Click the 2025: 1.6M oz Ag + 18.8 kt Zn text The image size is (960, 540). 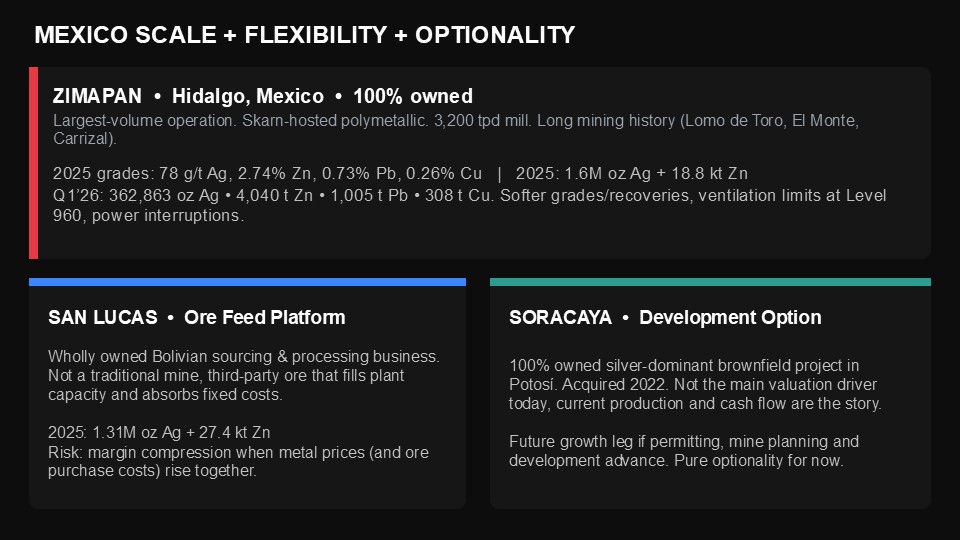[632, 173]
